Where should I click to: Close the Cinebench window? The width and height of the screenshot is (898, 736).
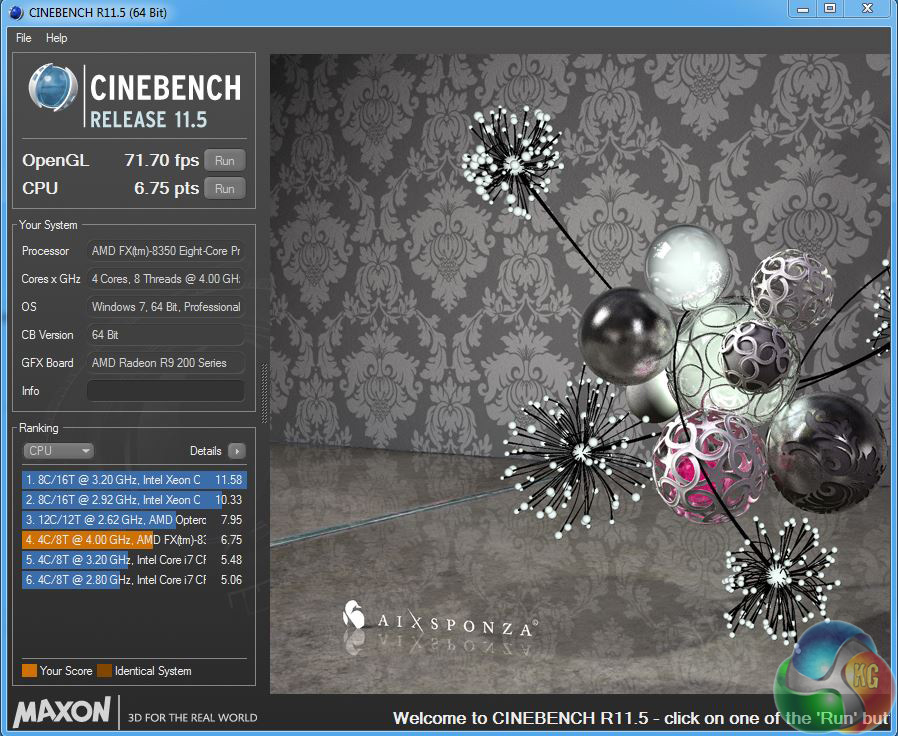pos(868,9)
